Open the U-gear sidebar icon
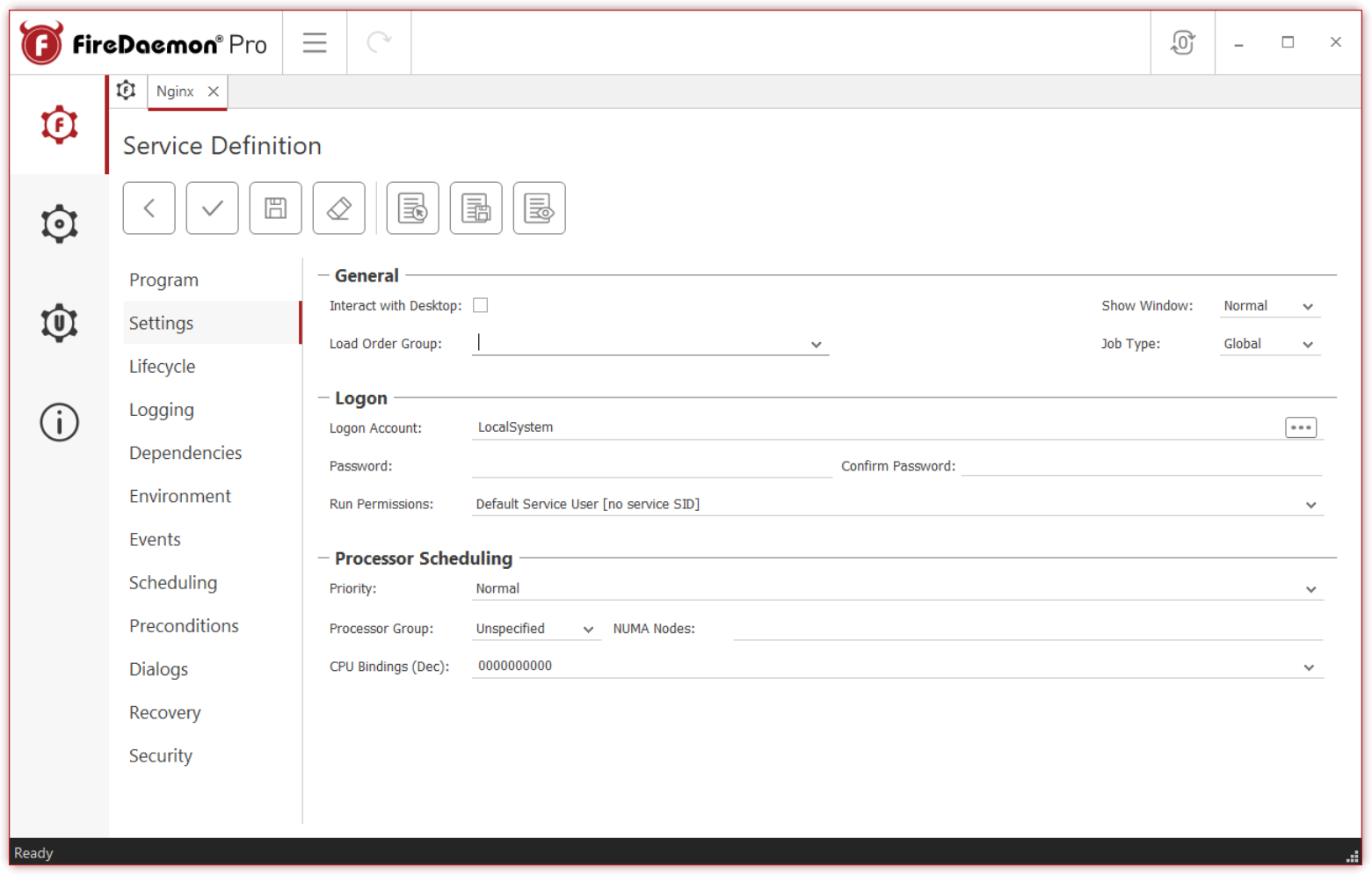Image resolution: width=1372 pixels, height=875 pixels. tap(59, 323)
